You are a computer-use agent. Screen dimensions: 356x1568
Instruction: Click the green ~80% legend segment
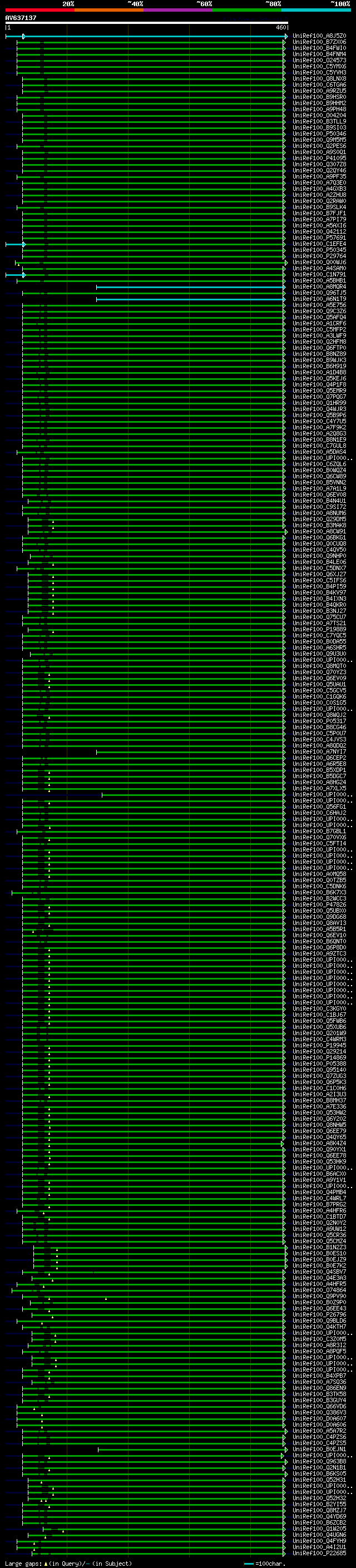pos(247,10)
